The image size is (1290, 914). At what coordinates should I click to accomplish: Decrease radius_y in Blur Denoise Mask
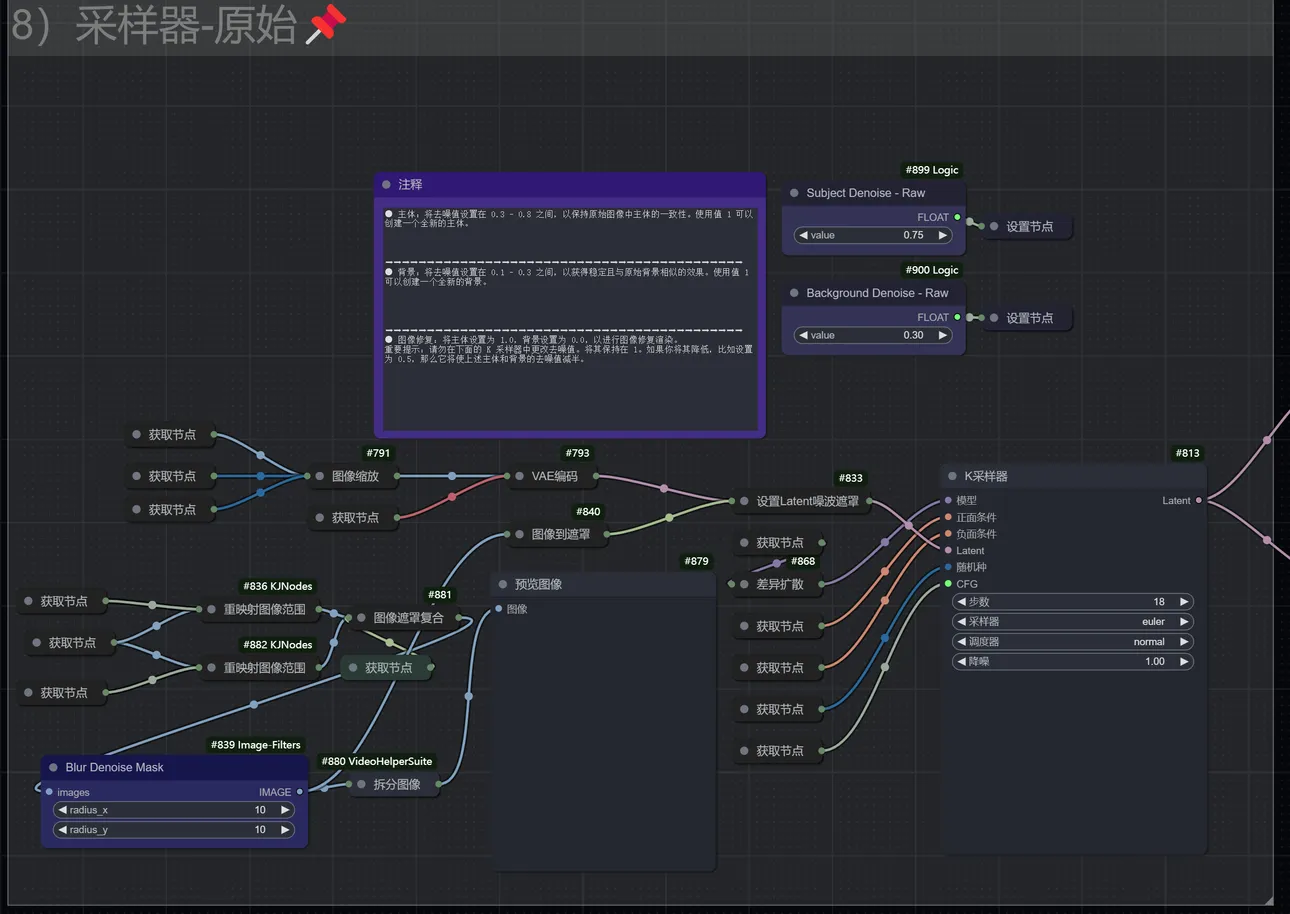62,830
